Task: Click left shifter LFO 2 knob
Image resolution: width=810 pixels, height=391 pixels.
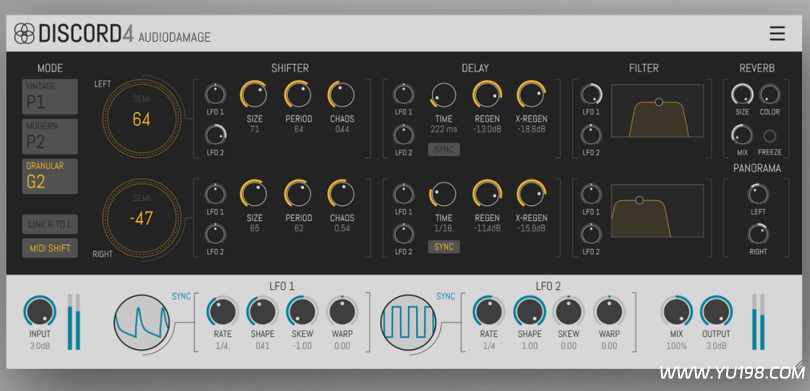Action: click(x=215, y=135)
